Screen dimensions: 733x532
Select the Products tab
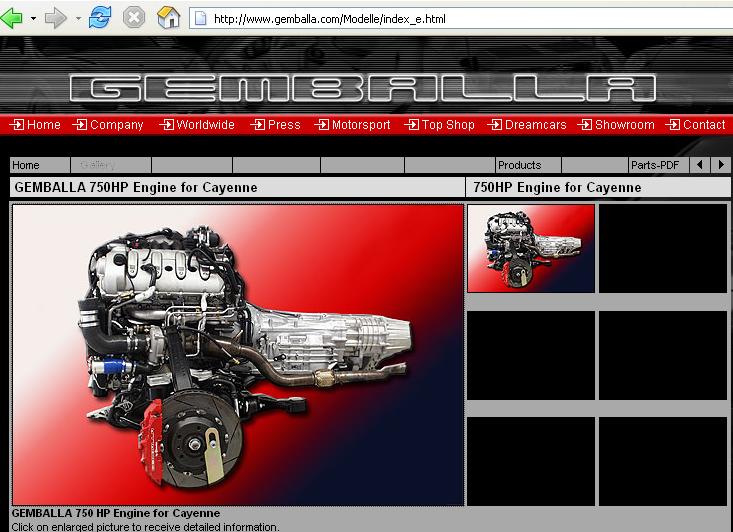pos(528,165)
